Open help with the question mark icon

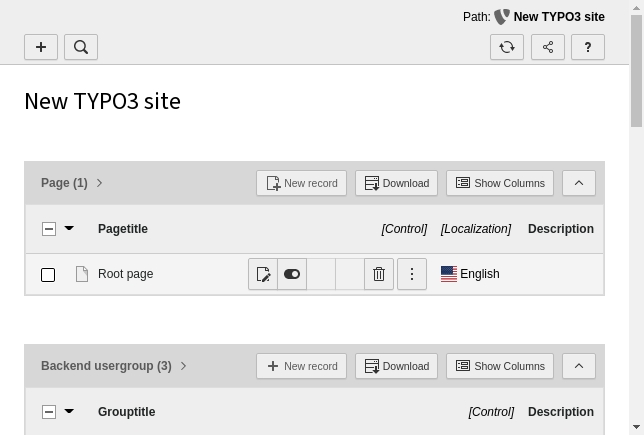588,47
